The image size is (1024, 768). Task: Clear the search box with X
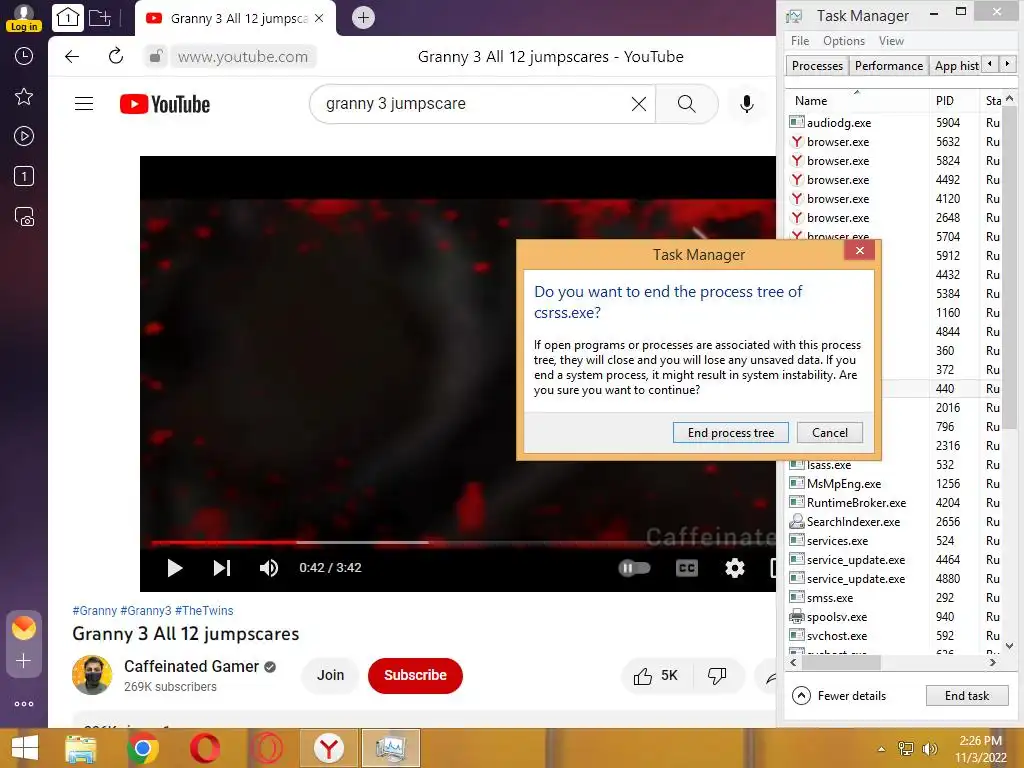point(639,104)
